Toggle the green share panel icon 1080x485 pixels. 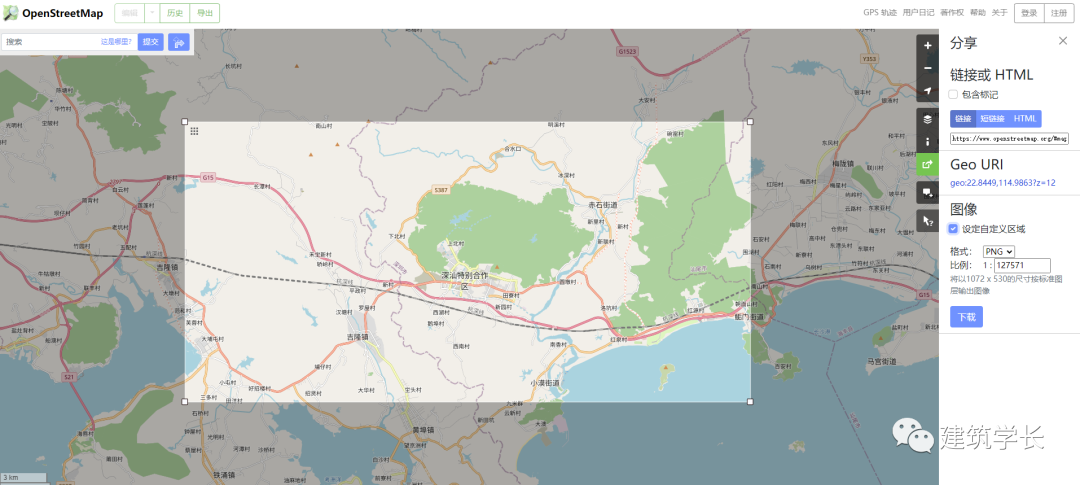click(927, 165)
